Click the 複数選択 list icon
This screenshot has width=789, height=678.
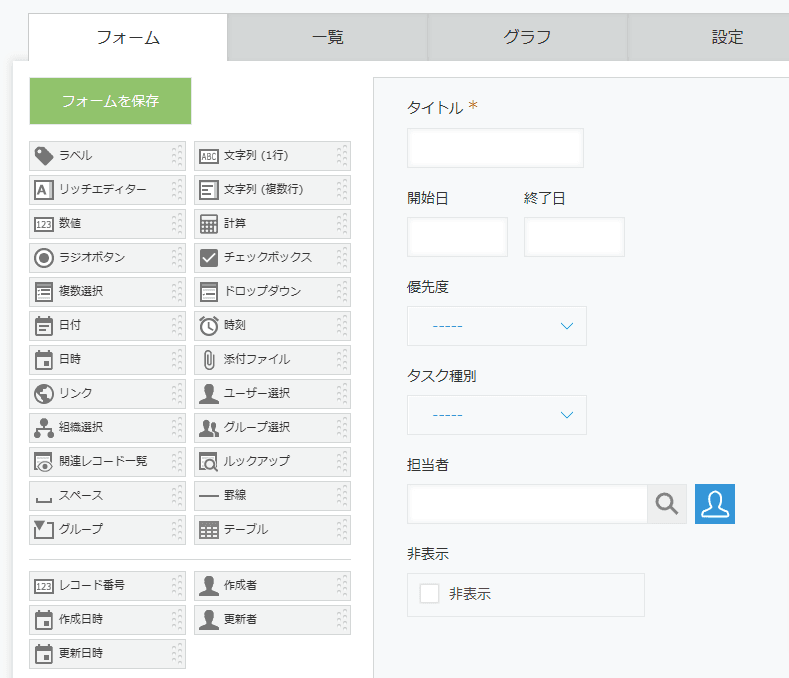(44, 291)
